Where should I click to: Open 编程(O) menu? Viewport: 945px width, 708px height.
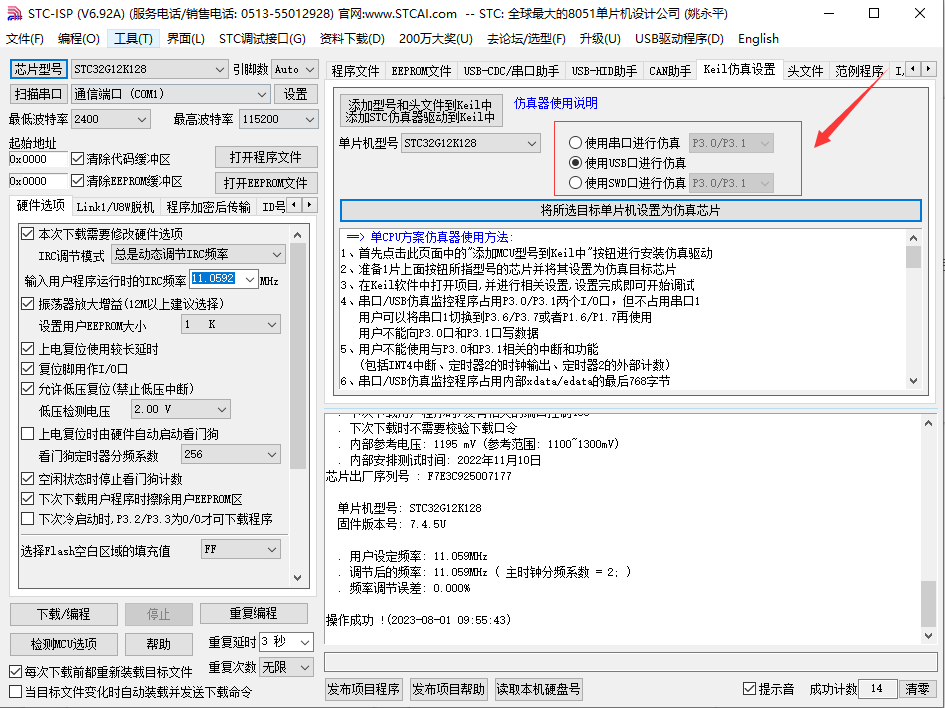coord(78,39)
